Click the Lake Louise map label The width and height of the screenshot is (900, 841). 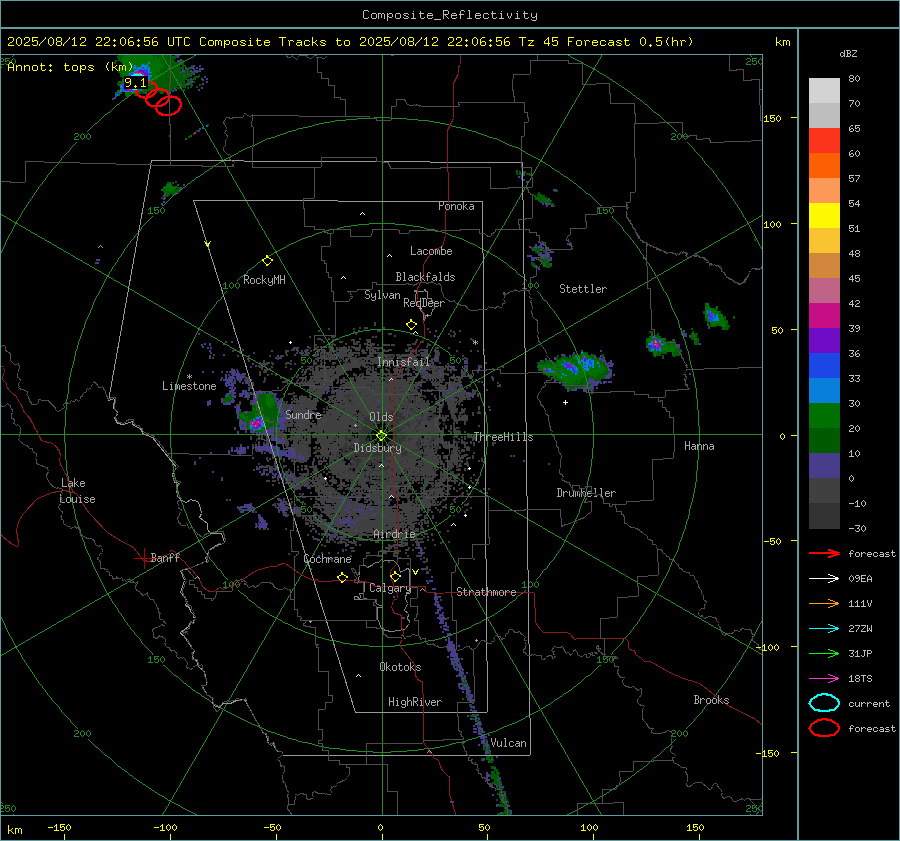[x=77, y=491]
